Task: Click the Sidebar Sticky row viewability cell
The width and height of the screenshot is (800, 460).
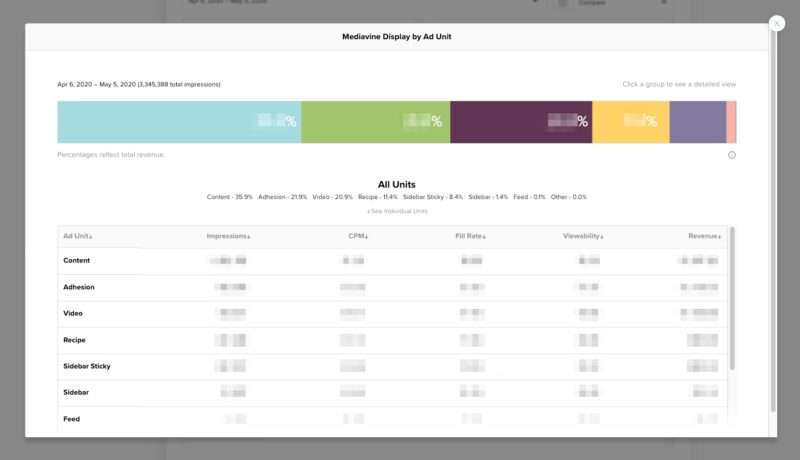Action: pyautogui.click(x=588, y=366)
